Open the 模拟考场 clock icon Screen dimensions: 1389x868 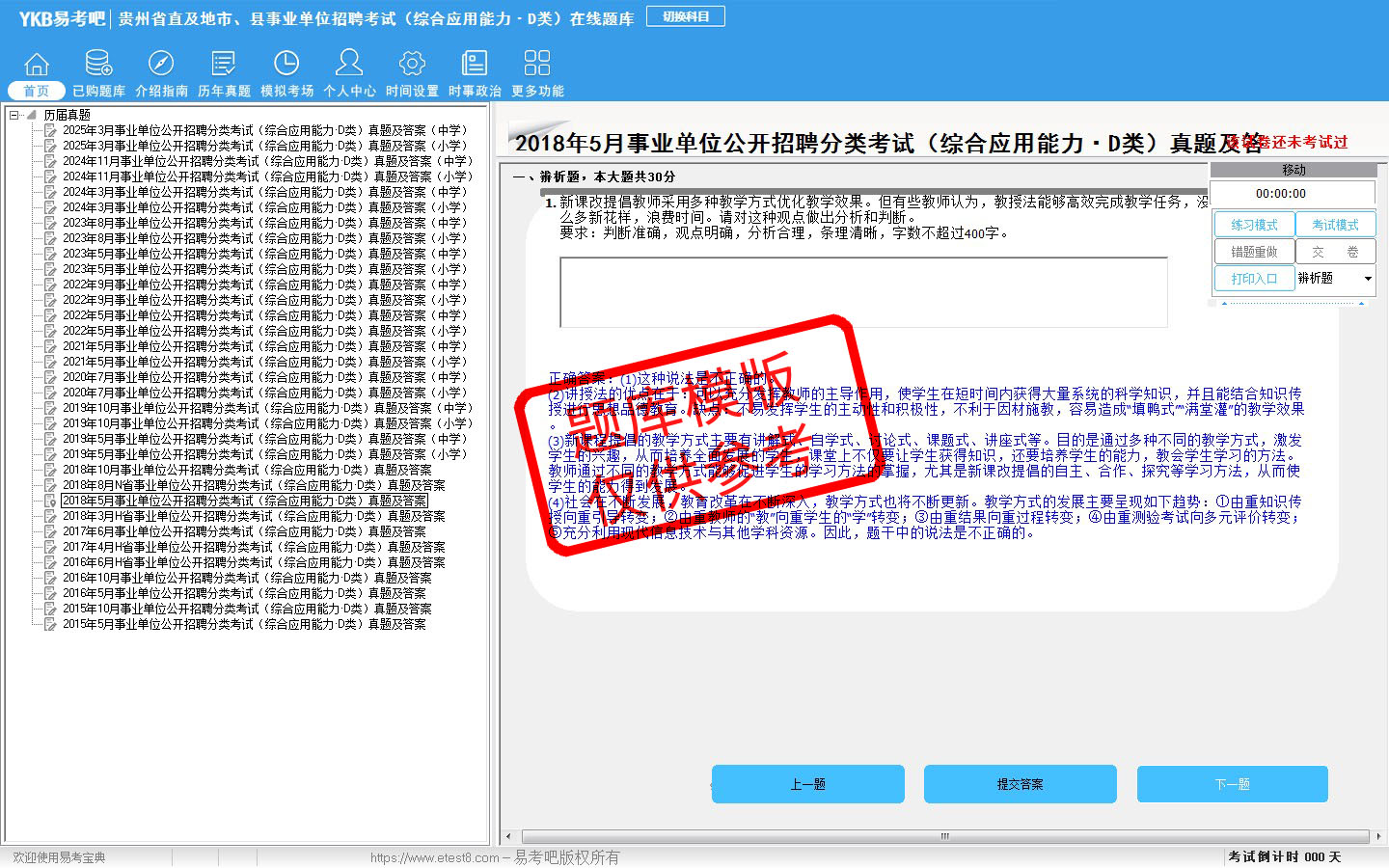(286, 65)
